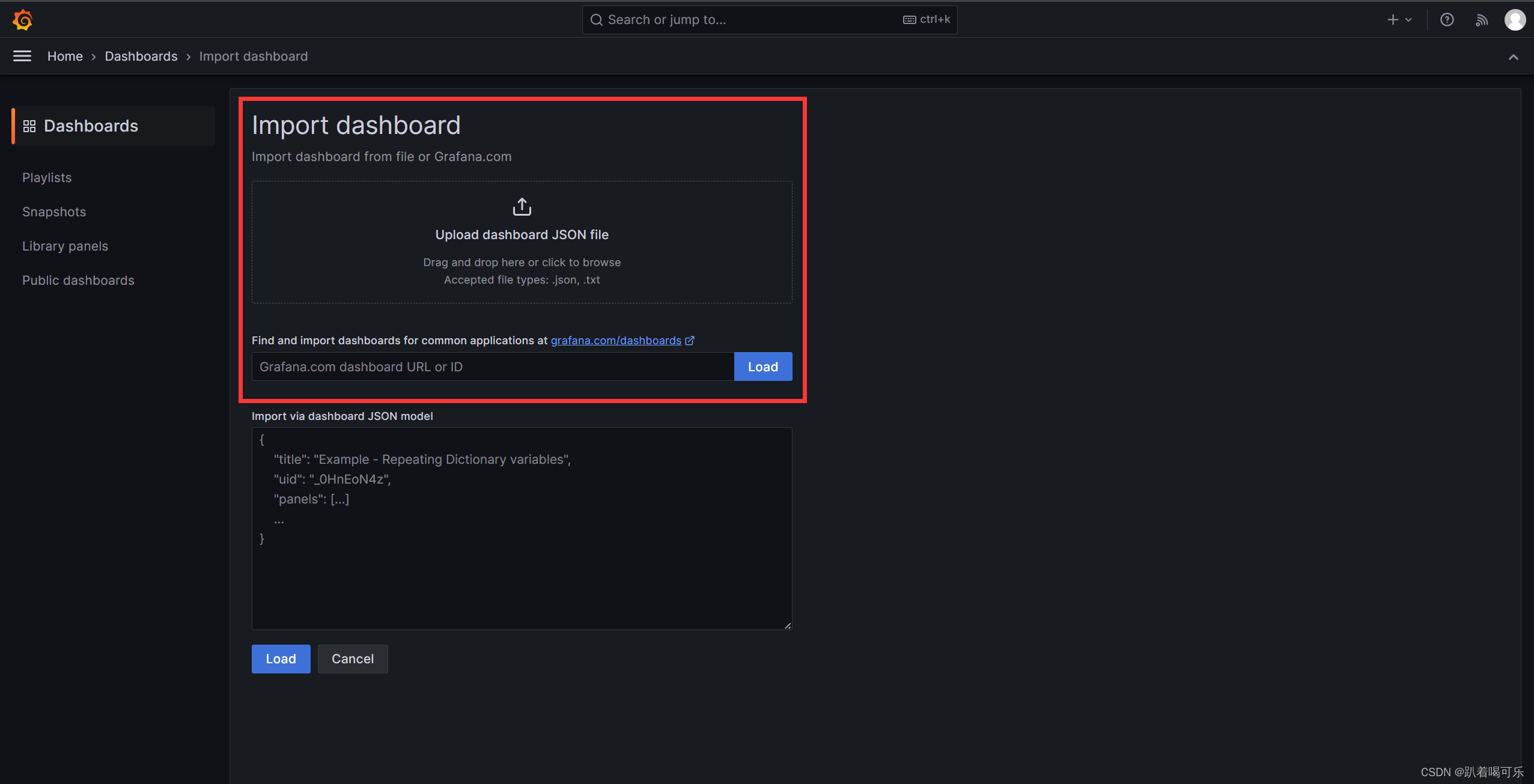The width and height of the screenshot is (1534, 784).
Task: Click Load next to the URL field
Action: [x=763, y=366]
